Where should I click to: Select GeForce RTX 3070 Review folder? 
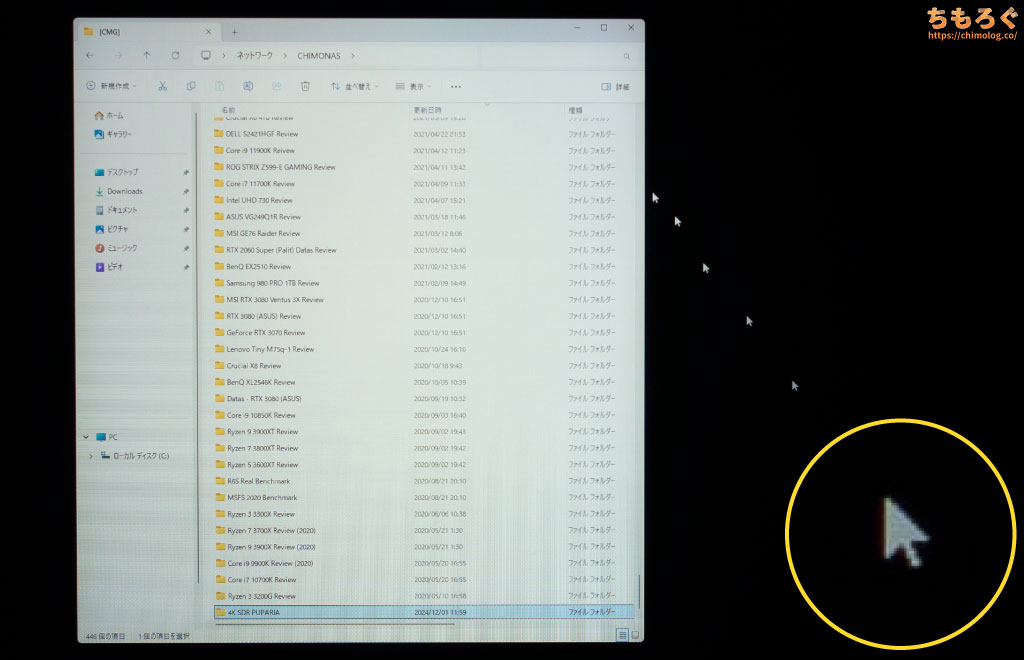[266, 333]
